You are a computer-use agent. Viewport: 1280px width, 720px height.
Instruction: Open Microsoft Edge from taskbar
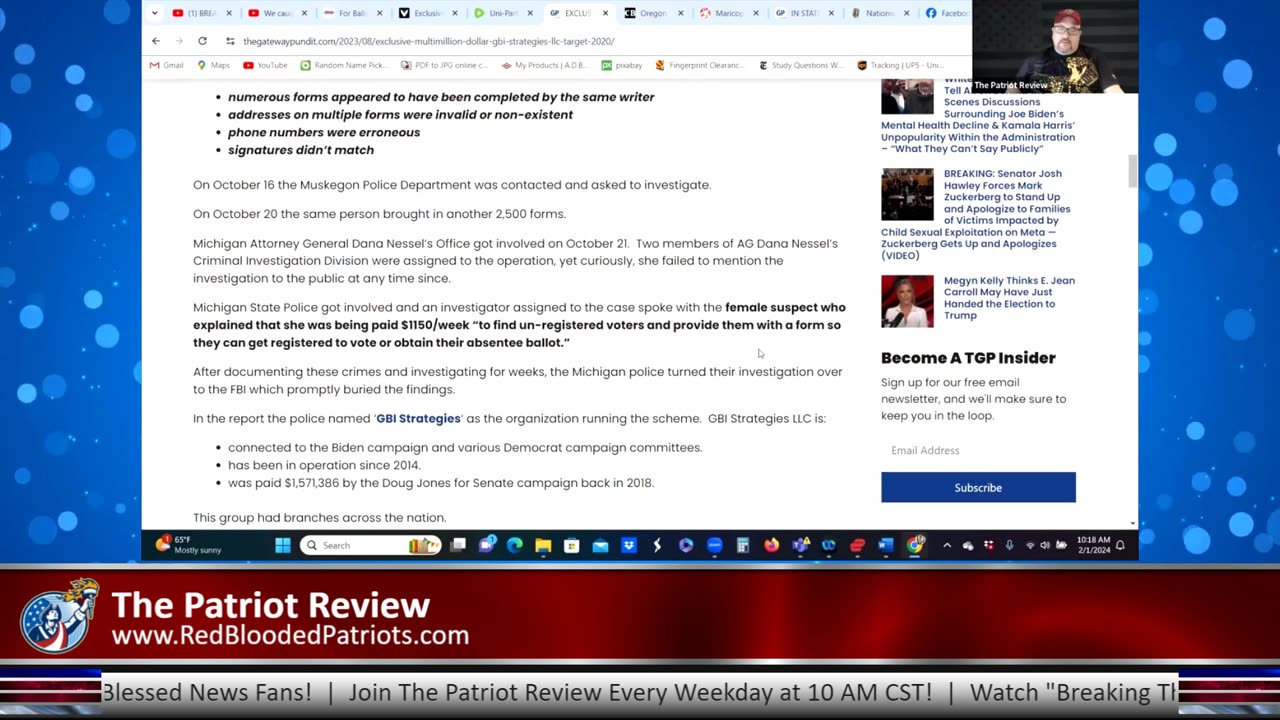point(514,545)
